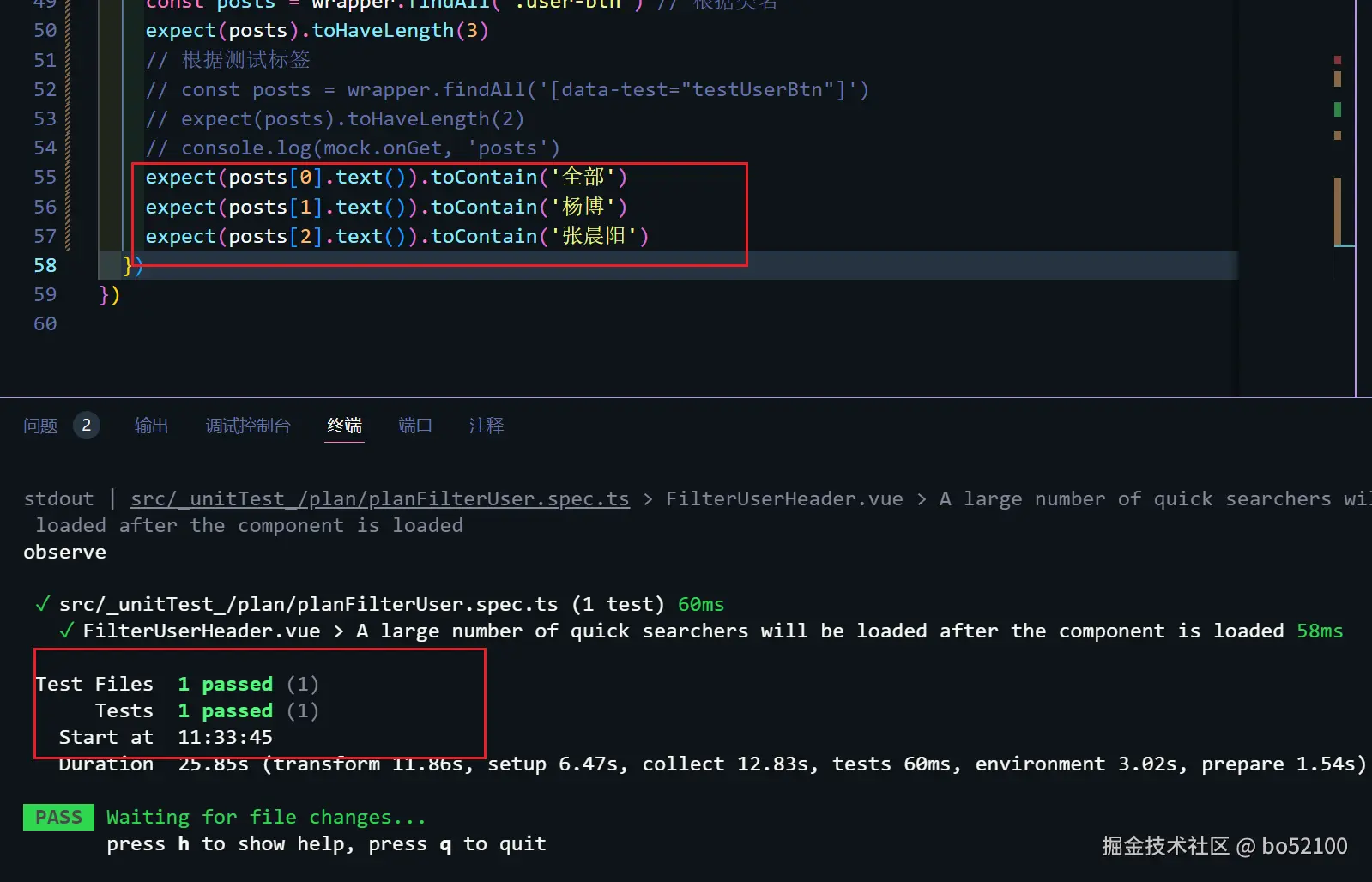Click the green PASS badge in terminal
This screenshot has width=1372, height=882.
(x=58, y=818)
